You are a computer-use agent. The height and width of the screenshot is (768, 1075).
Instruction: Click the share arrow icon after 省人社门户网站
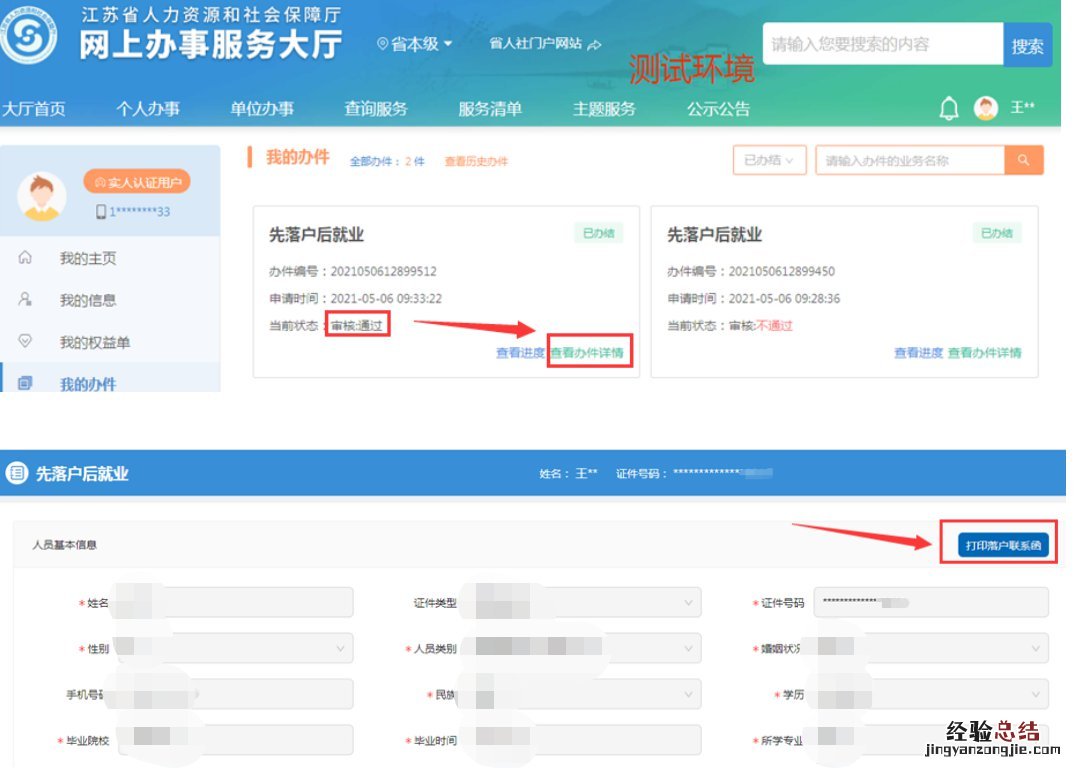pyautogui.click(x=594, y=44)
